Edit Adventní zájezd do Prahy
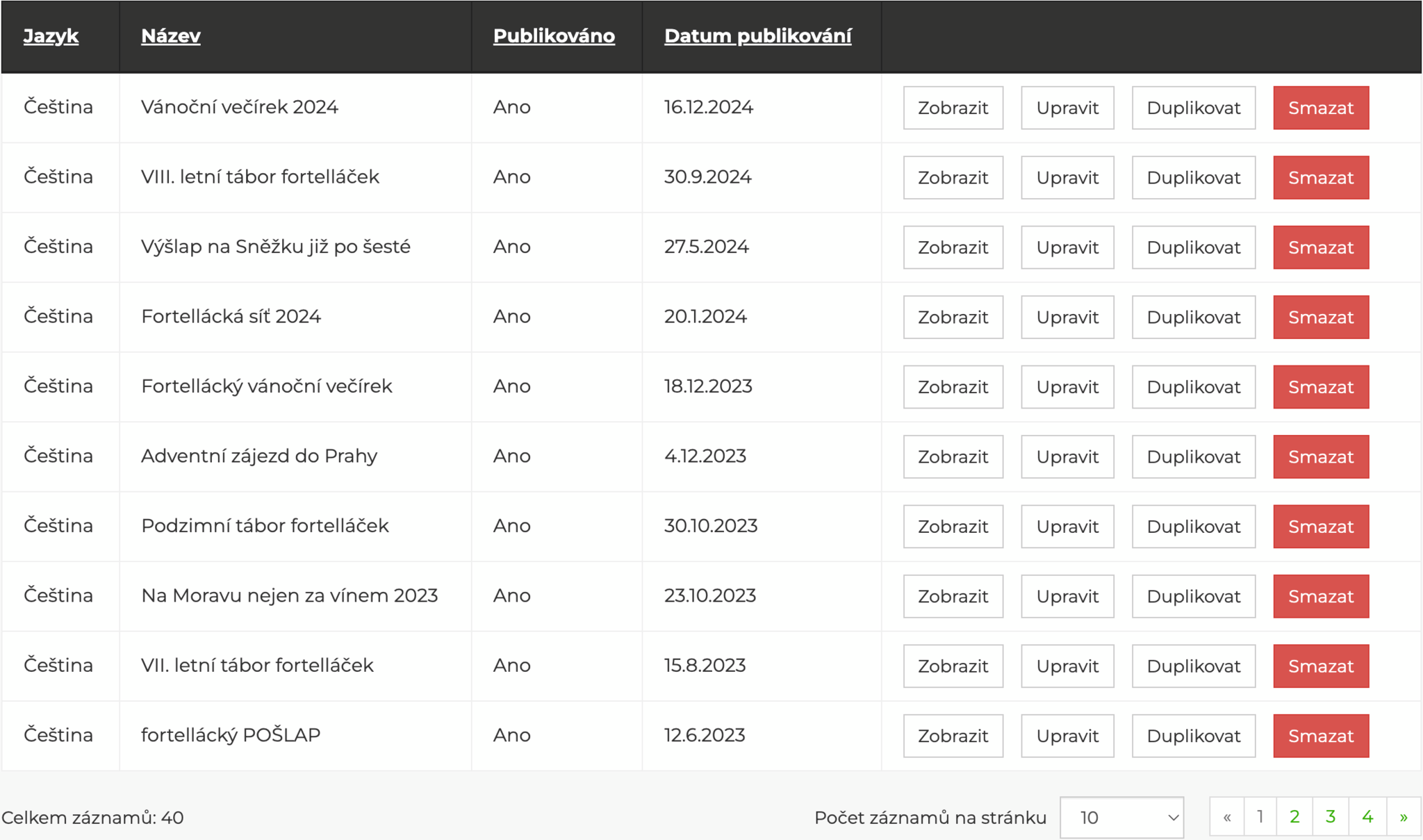Viewport: 1423px width, 840px height. 1067,456
